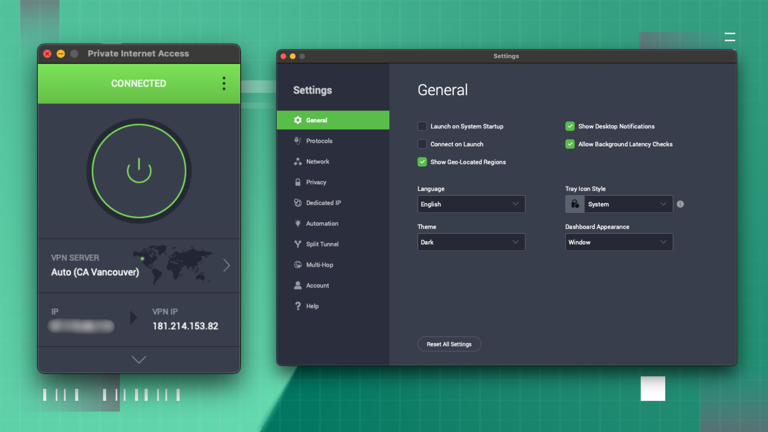Click the Automation lightbulb icon
This screenshot has width=768, height=432.
click(x=298, y=223)
